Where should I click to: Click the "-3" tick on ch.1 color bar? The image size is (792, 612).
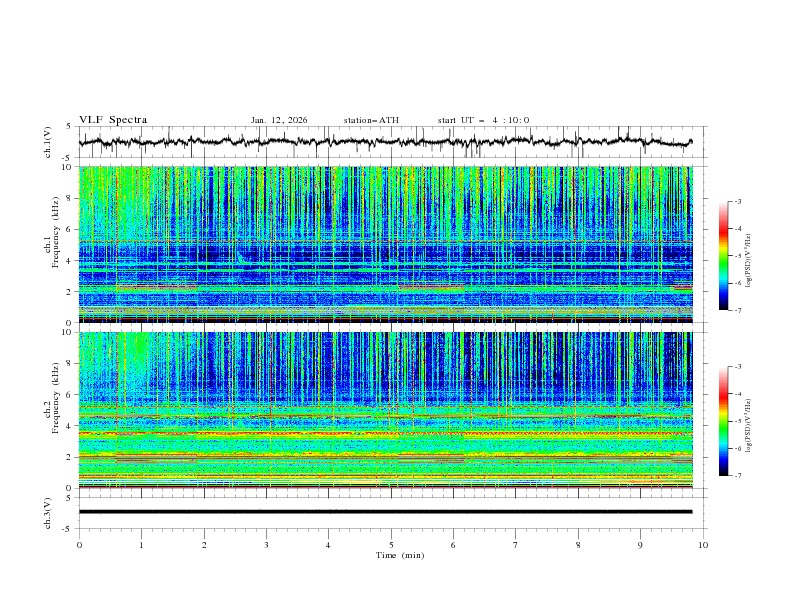737,201
